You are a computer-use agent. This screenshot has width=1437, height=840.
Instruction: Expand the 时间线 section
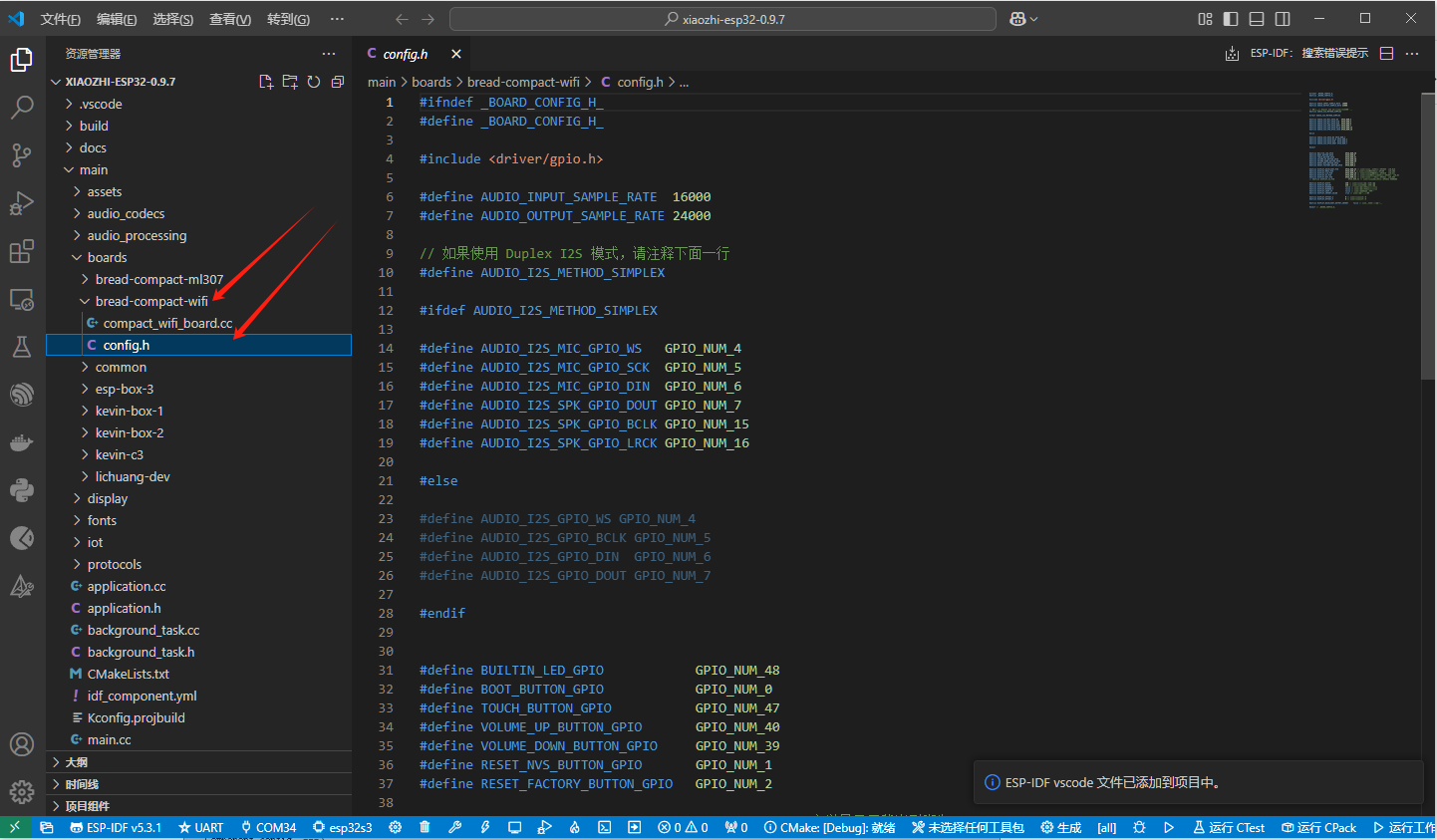(82, 784)
